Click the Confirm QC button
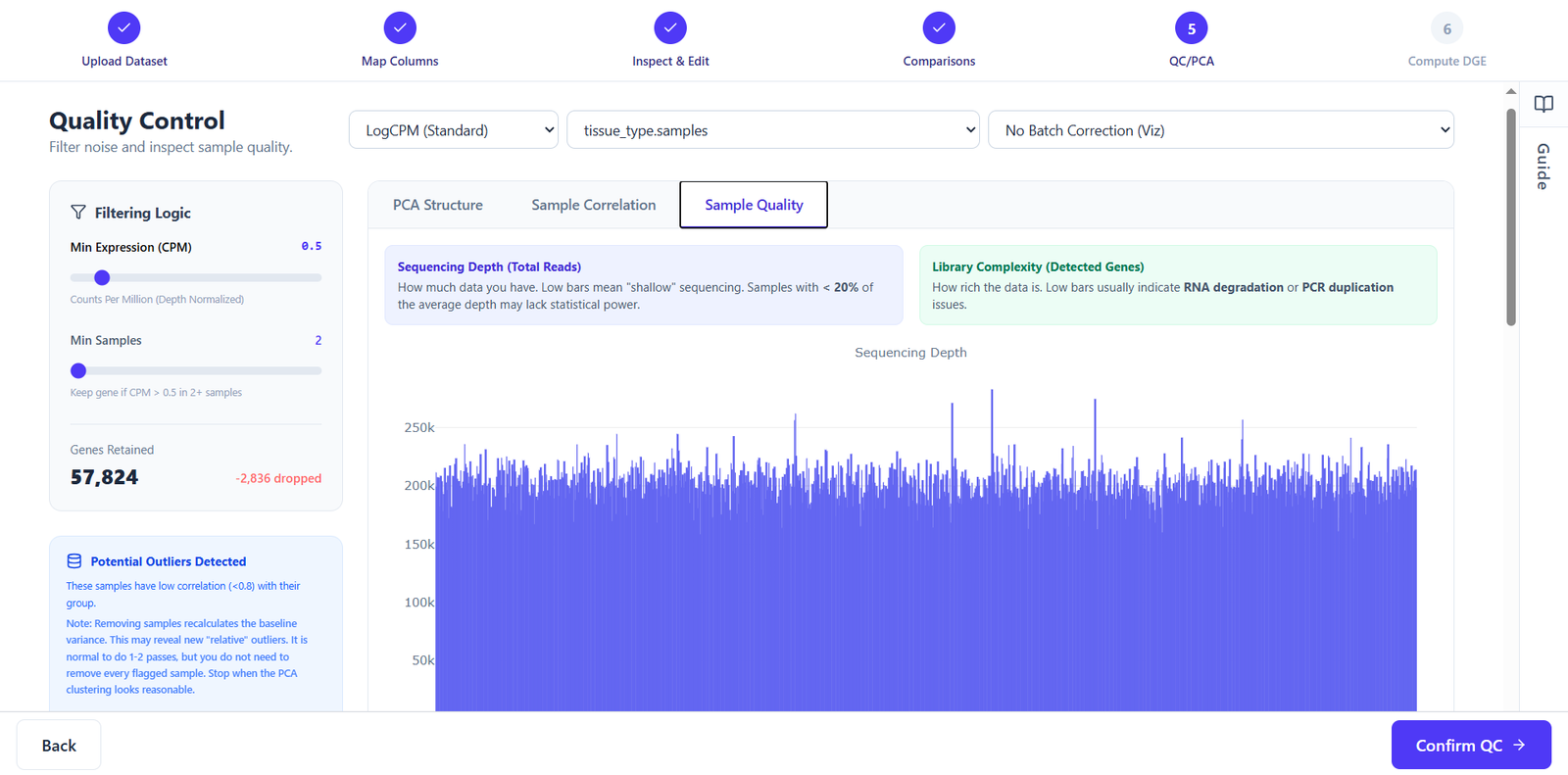Image resolution: width=1568 pixels, height=775 pixels. click(1471, 746)
